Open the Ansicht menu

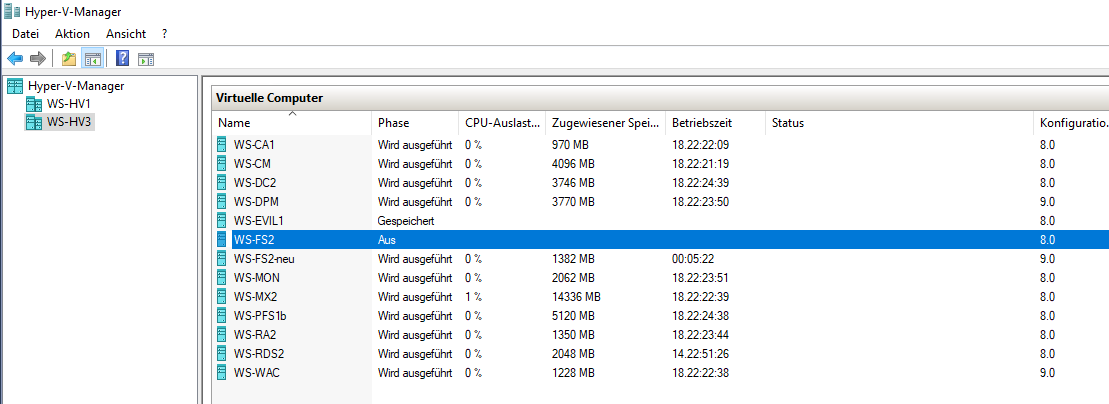126,34
